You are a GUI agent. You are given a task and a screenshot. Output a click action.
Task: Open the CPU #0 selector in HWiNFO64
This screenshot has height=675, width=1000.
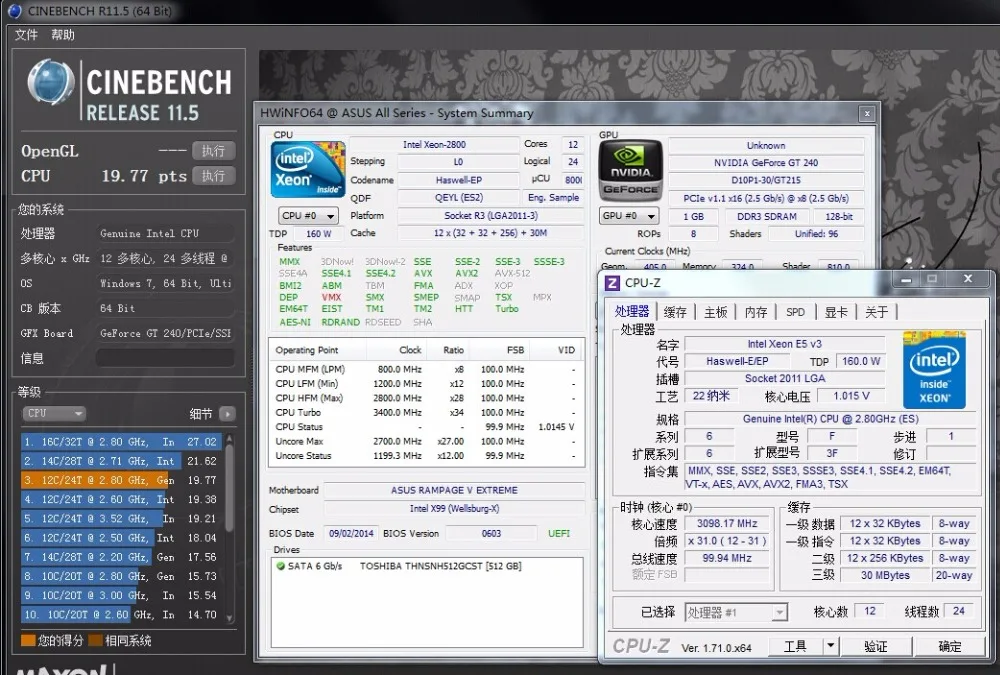point(309,216)
